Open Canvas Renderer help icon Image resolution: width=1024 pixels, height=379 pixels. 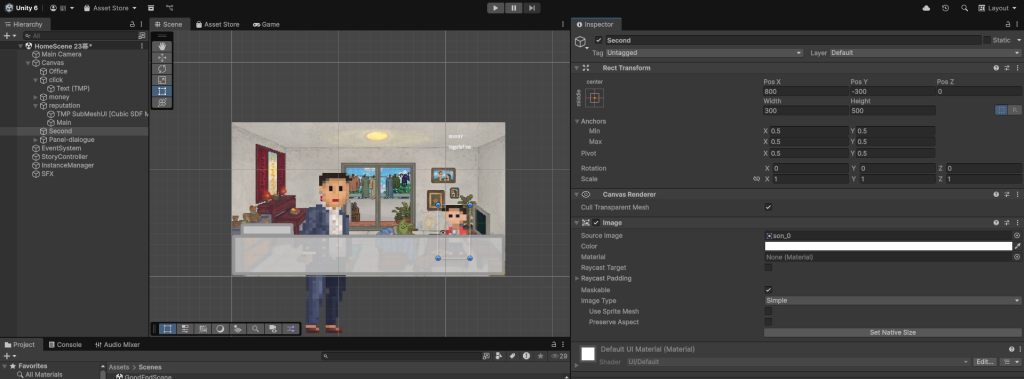(x=996, y=194)
